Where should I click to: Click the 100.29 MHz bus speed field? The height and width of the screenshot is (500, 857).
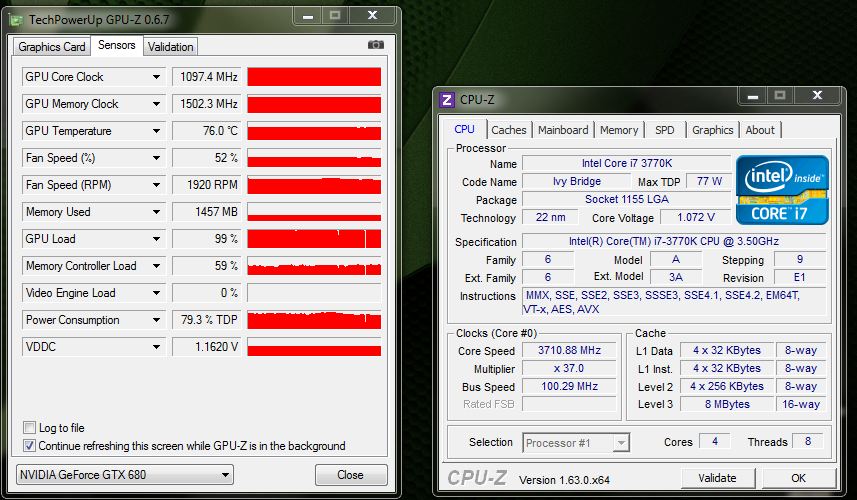click(x=569, y=386)
